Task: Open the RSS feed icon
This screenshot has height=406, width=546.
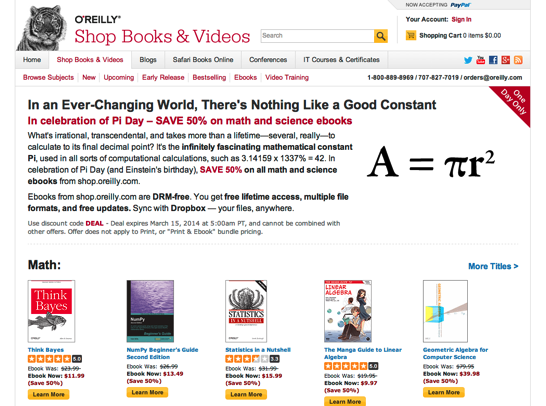Action: pyautogui.click(x=518, y=60)
